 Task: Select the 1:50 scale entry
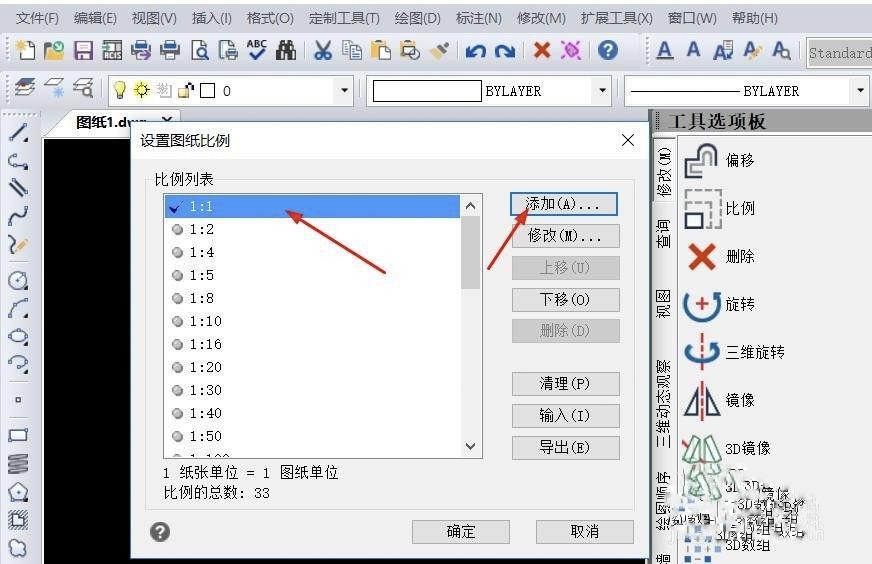click(x=312, y=436)
